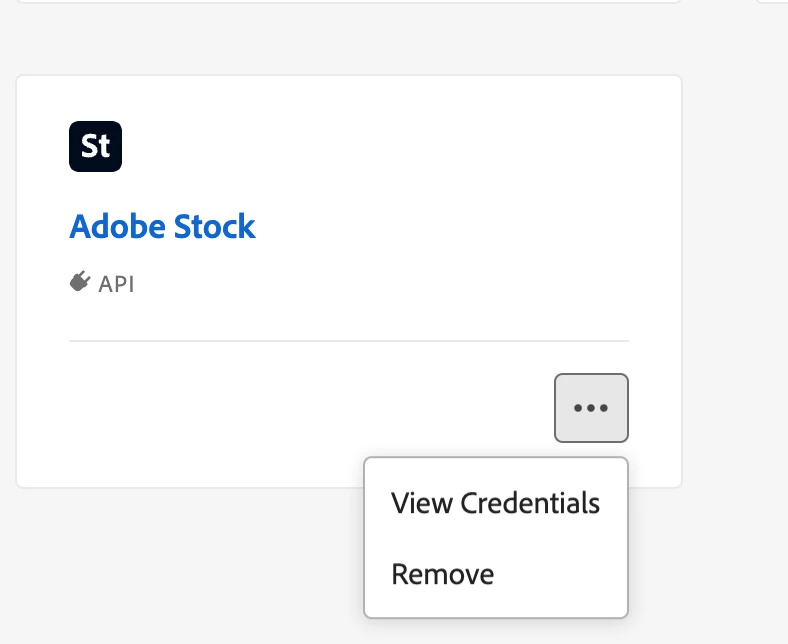Select View Credentials from the menu

pyautogui.click(x=495, y=502)
